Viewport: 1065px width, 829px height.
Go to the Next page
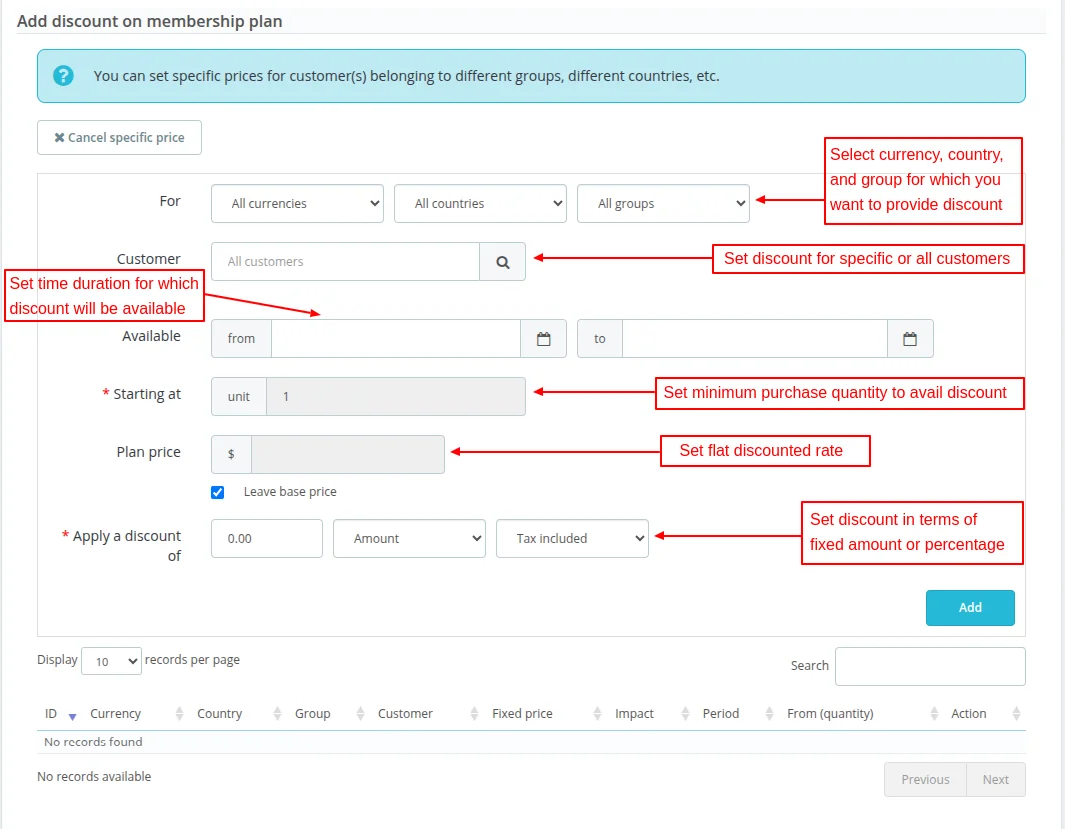click(995, 780)
